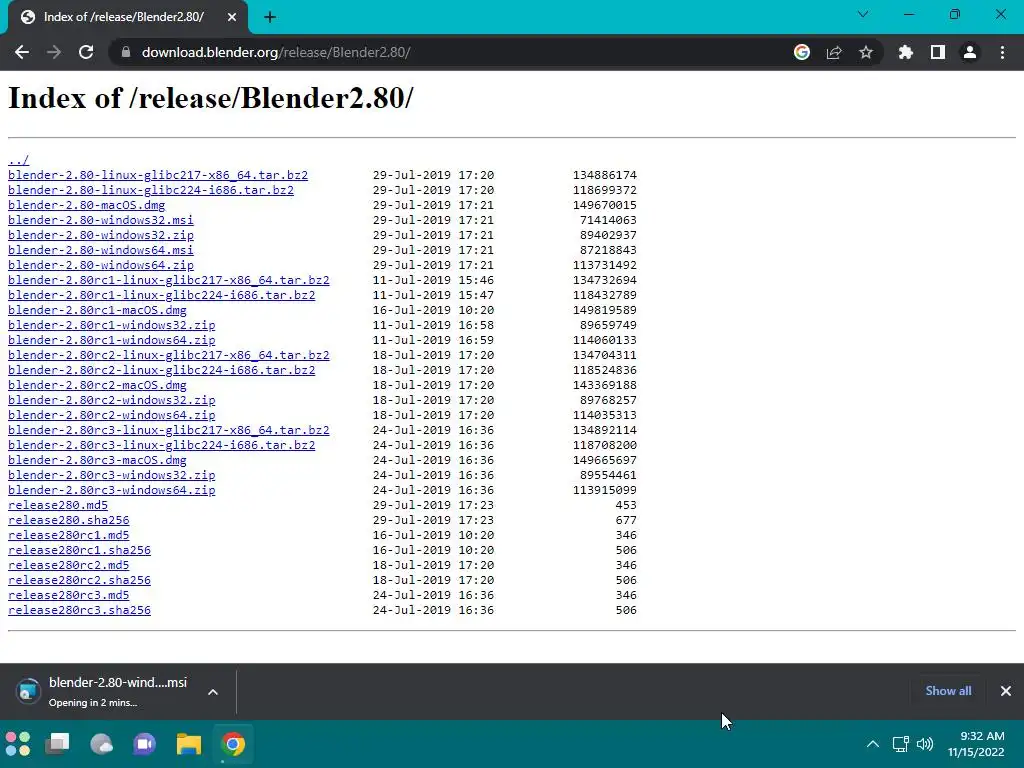Viewport: 1024px width, 768px height.
Task: Download blender-2.80rc2-linux-glibc217-x86_64.tar.bz2
Action: pos(168,355)
